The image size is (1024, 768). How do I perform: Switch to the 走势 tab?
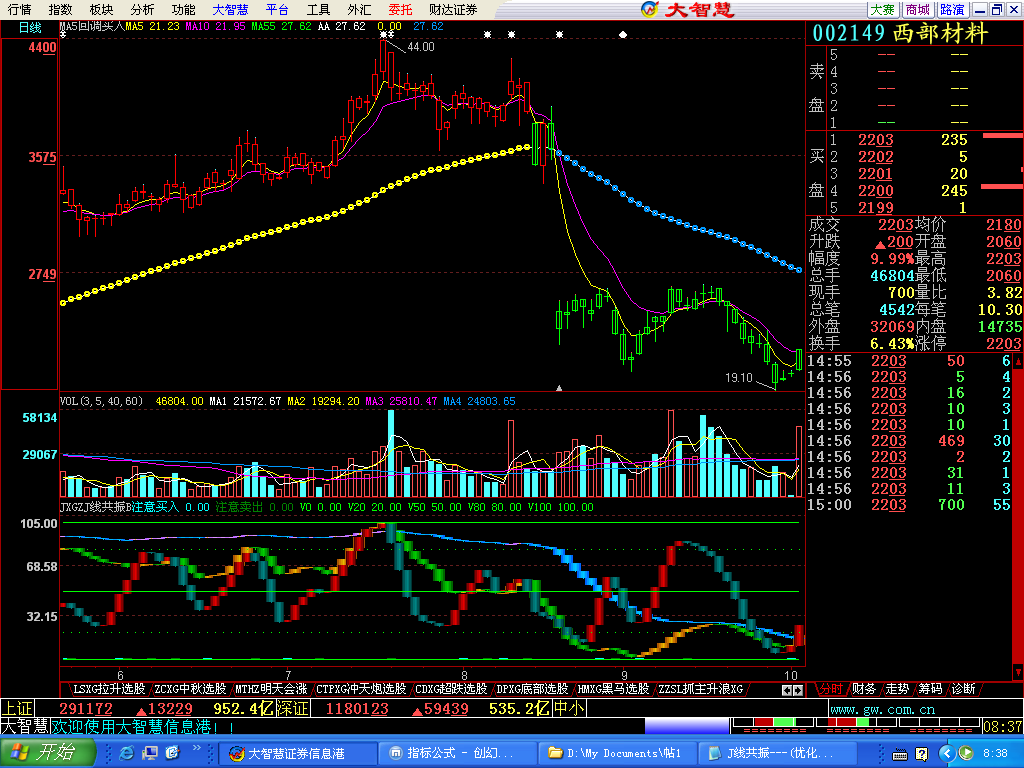click(897, 689)
